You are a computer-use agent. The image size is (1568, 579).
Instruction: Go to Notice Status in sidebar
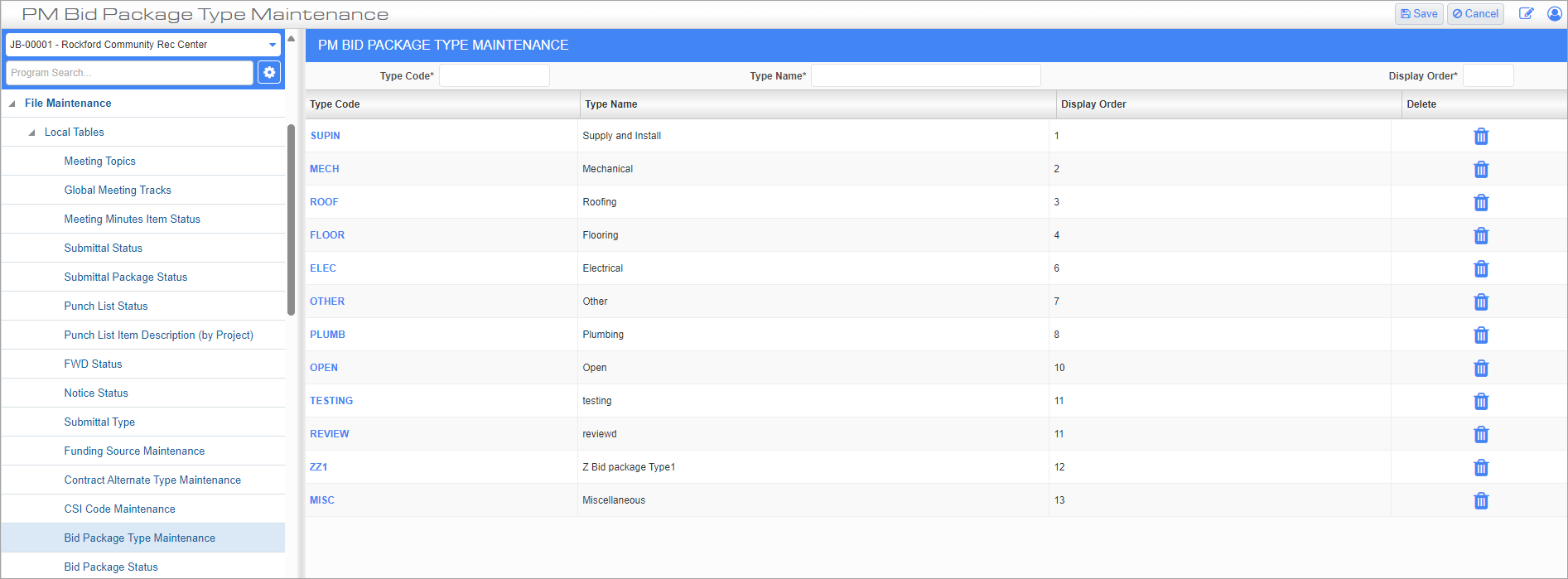point(96,393)
